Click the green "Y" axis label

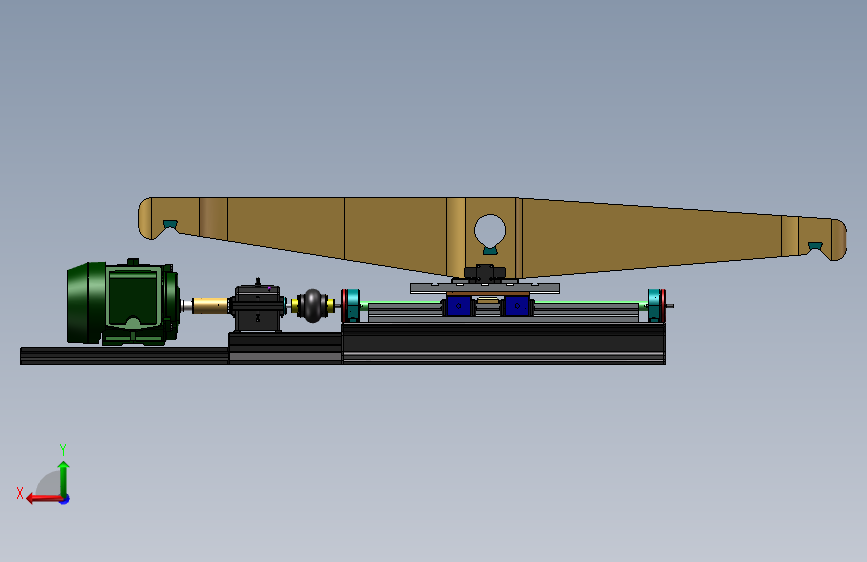(63, 449)
